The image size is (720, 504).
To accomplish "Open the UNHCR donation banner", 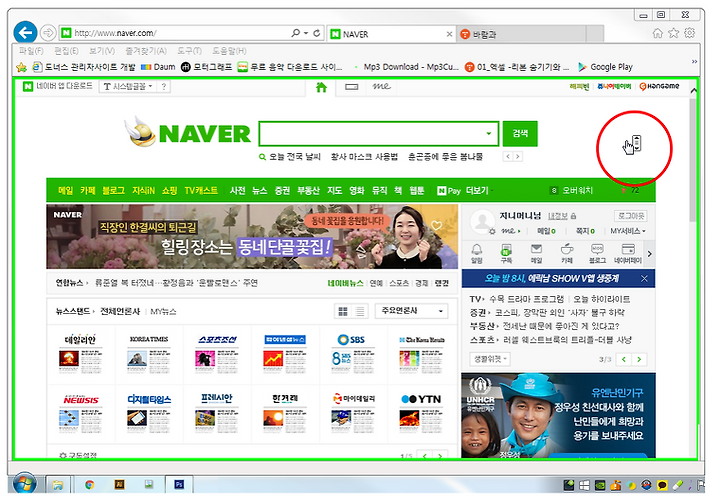I will pos(558,415).
